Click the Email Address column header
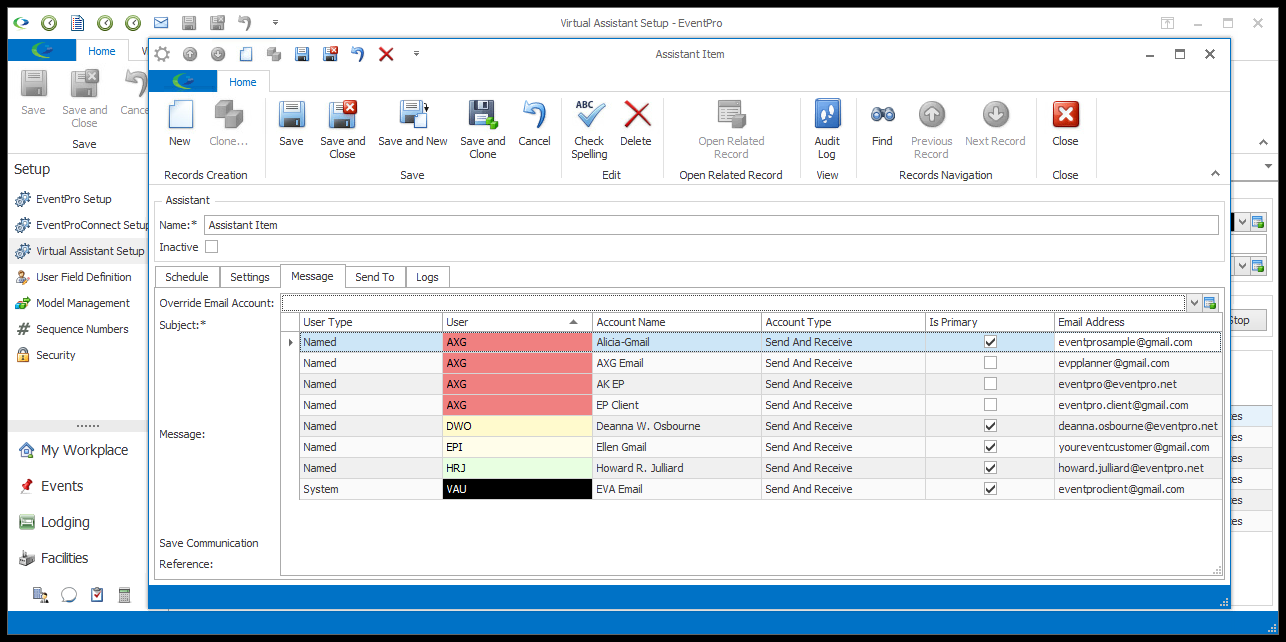The image size is (1286, 642). (x=1138, y=322)
